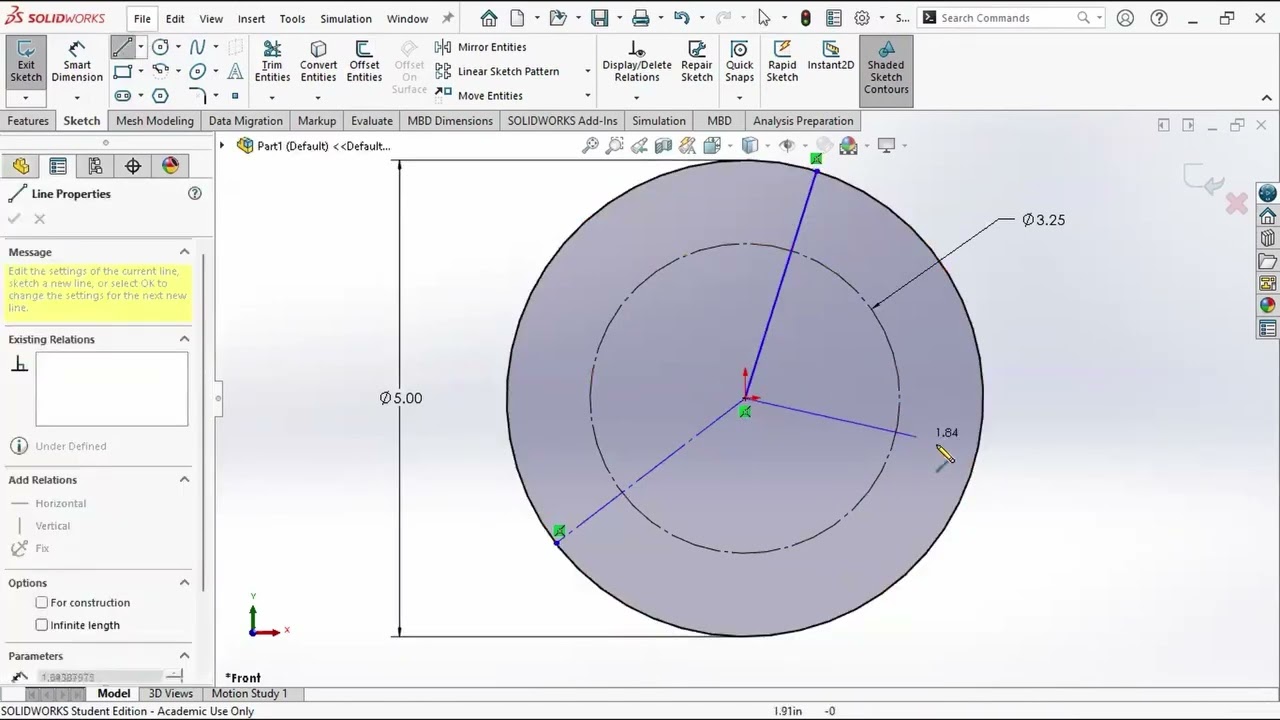Open Motion Study 1 tab

point(249,694)
